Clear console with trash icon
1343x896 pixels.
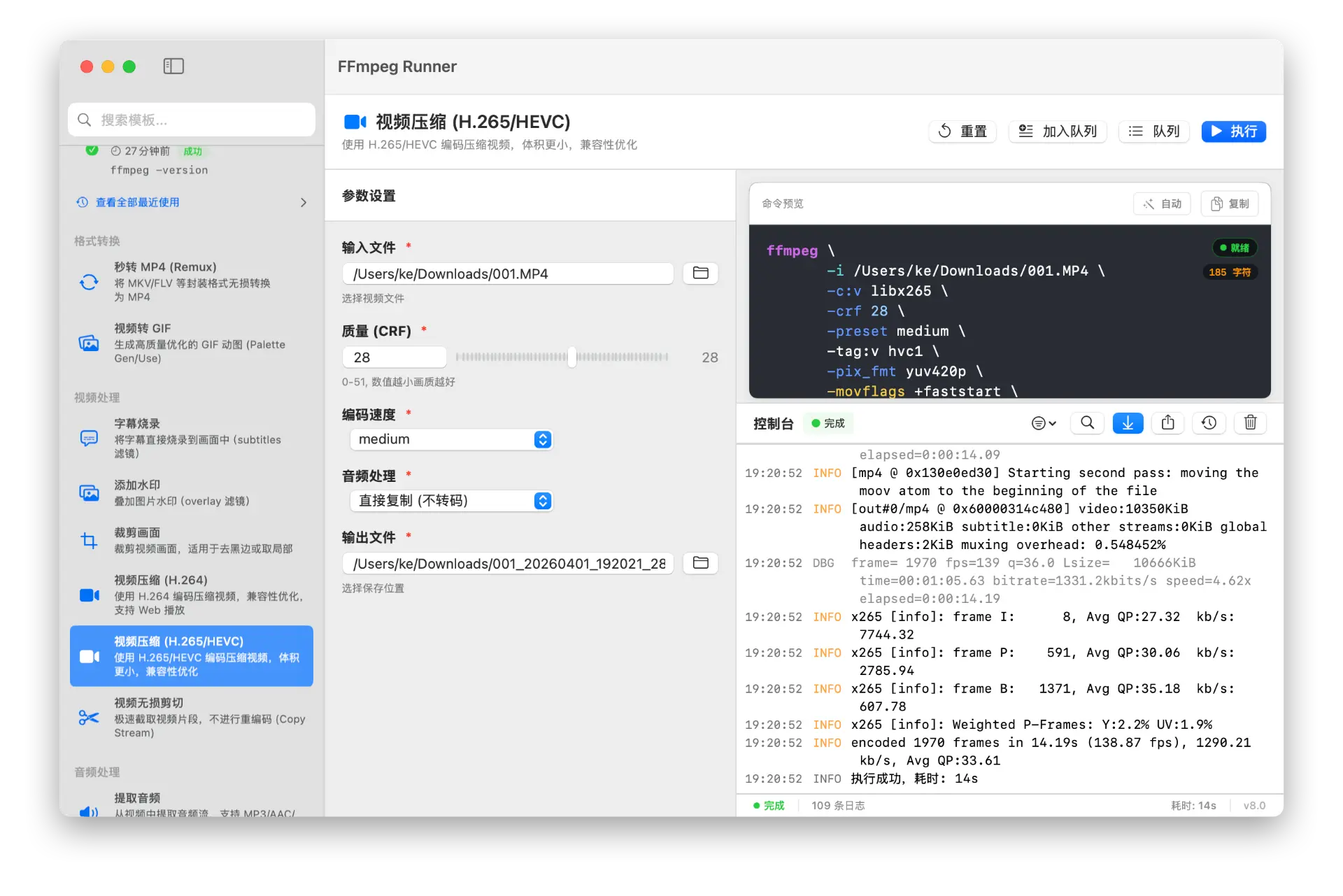coord(1251,422)
